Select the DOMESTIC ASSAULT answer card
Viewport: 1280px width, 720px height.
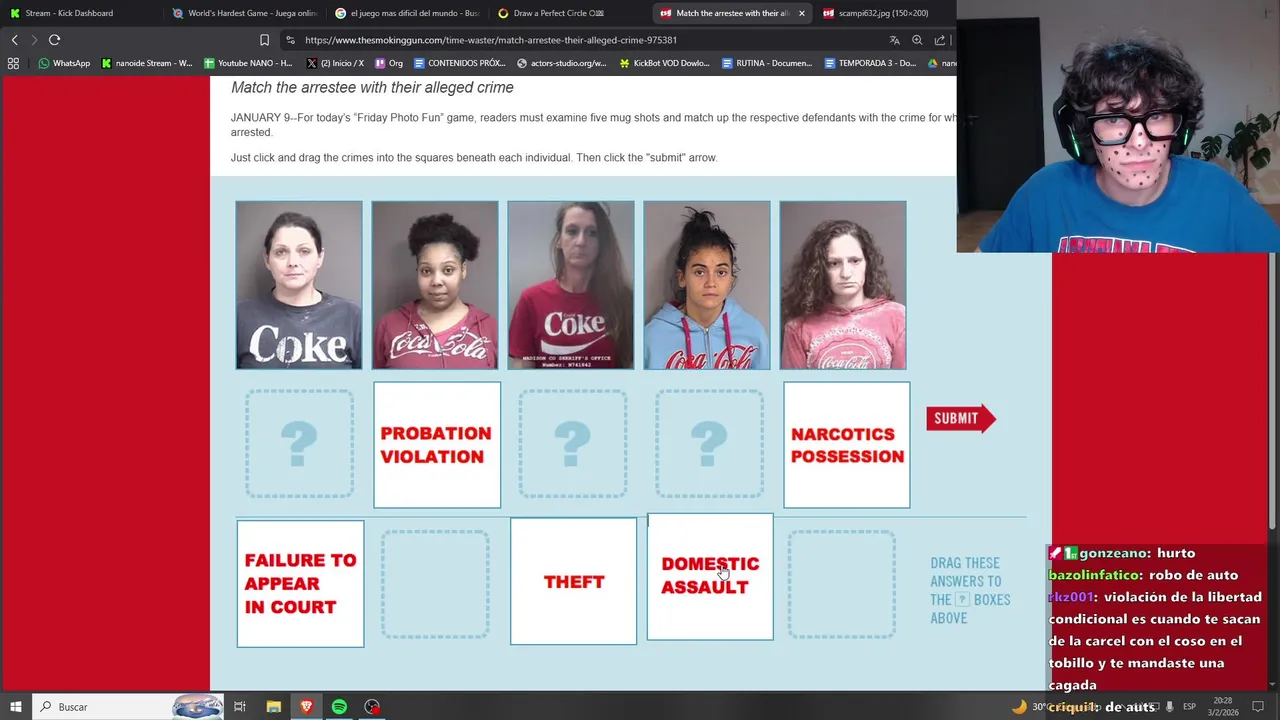click(710, 576)
